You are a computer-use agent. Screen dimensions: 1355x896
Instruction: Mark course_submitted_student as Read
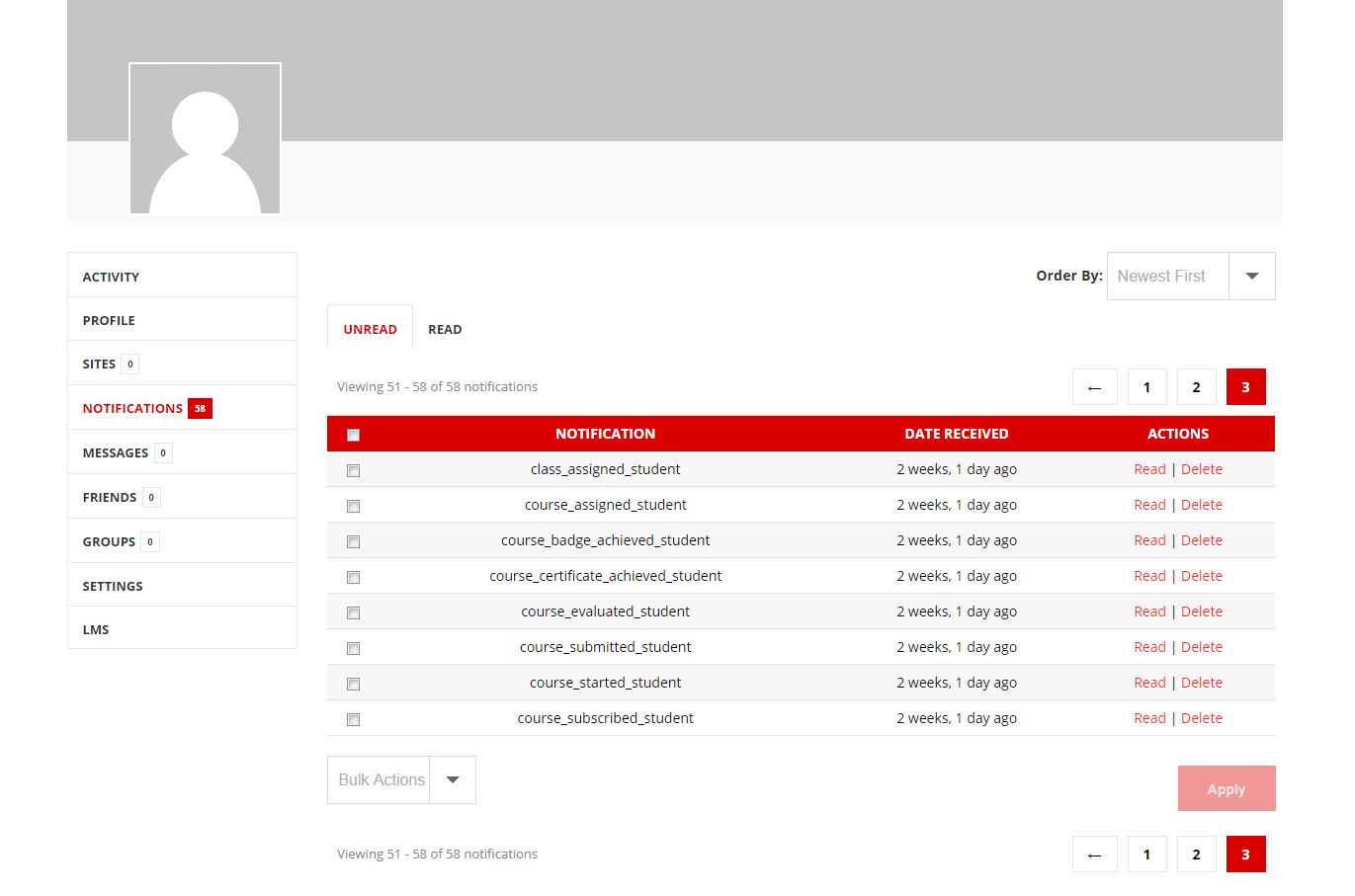point(1149,647)
